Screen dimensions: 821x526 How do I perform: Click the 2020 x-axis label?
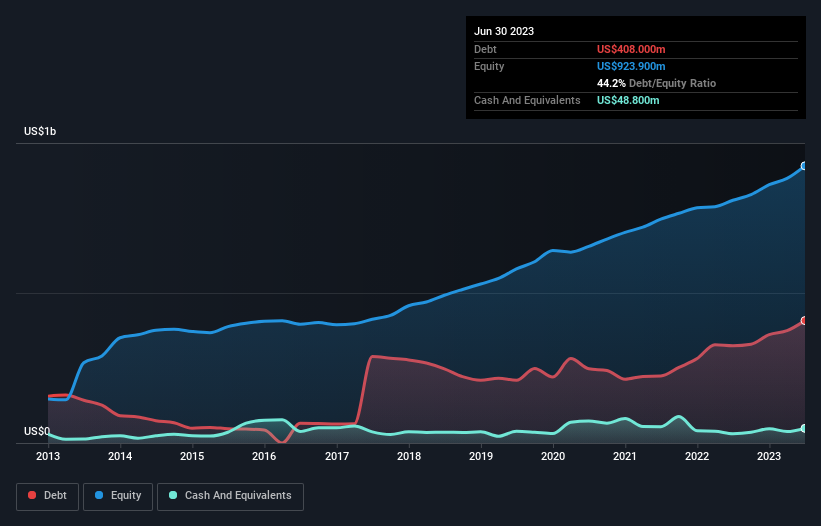[x=553, y=456]
